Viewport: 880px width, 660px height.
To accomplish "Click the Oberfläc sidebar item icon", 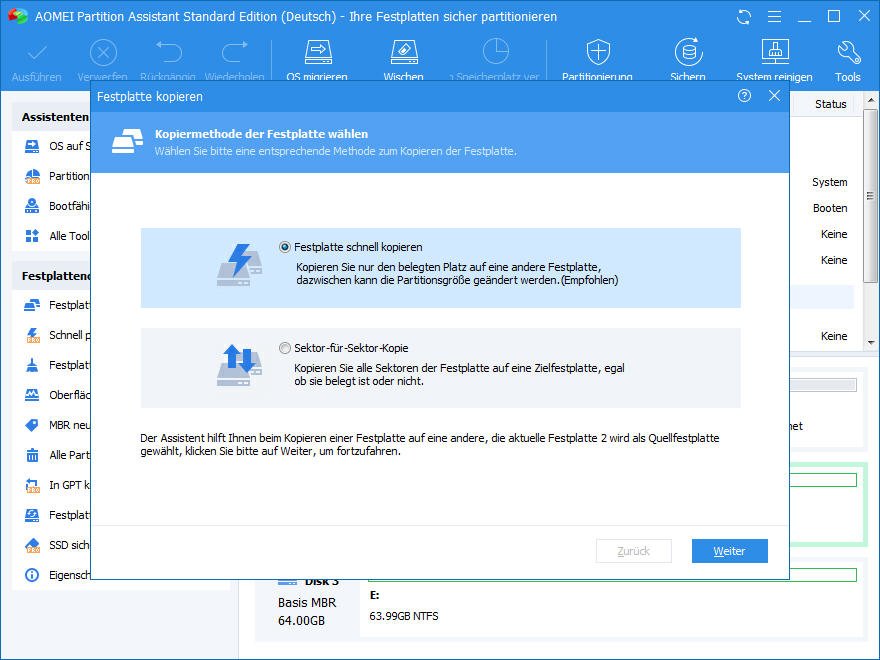I will 32,395.
